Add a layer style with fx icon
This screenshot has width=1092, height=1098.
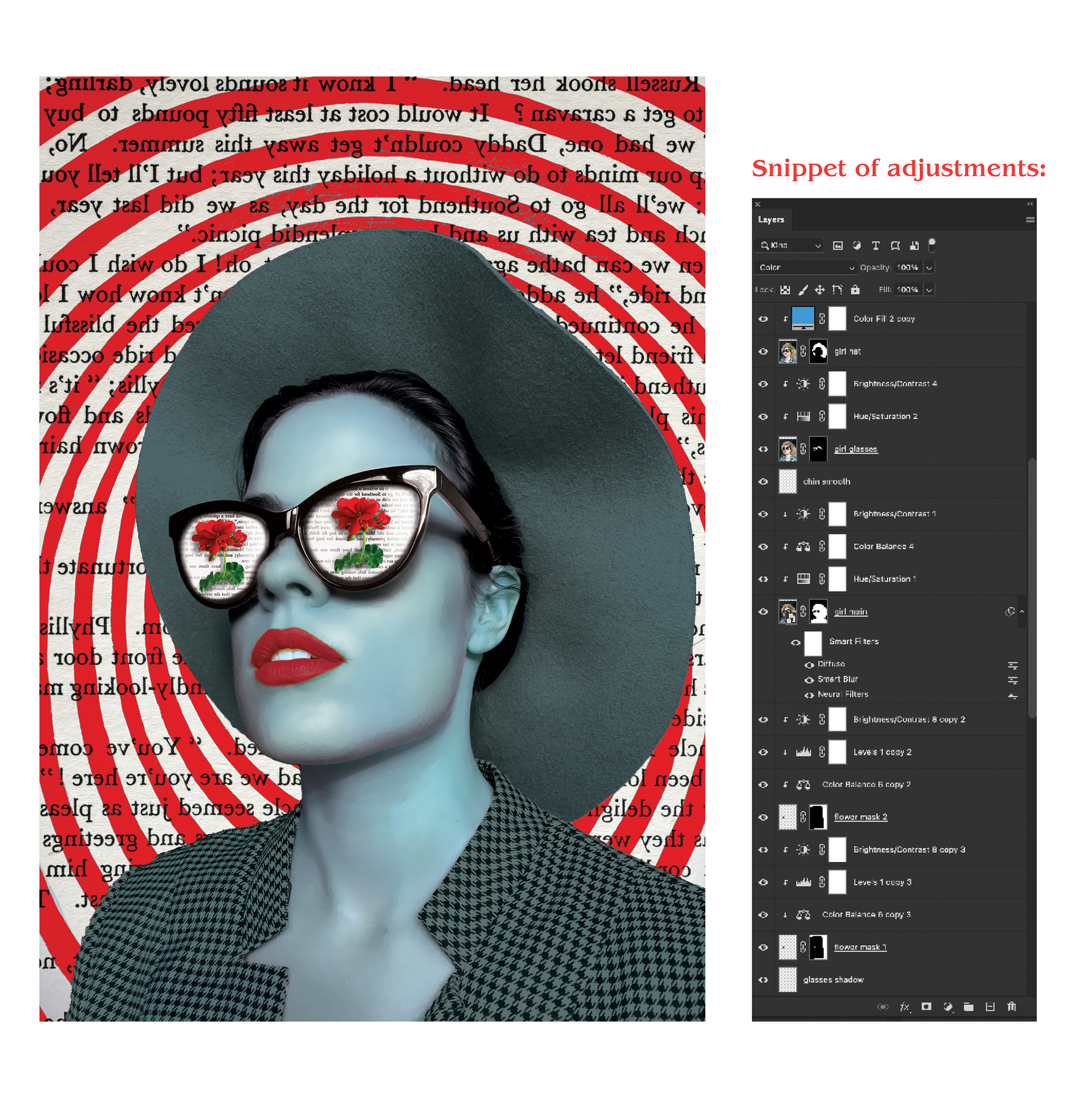click(904, 1006)
